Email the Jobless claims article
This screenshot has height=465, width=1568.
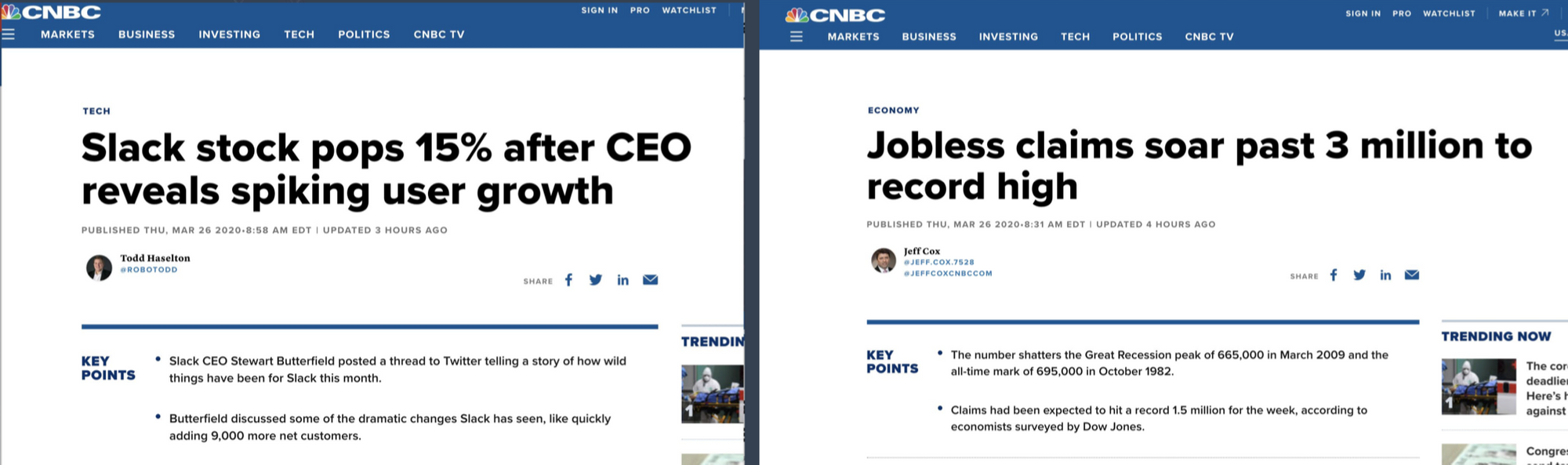(x=1412, y=275)
